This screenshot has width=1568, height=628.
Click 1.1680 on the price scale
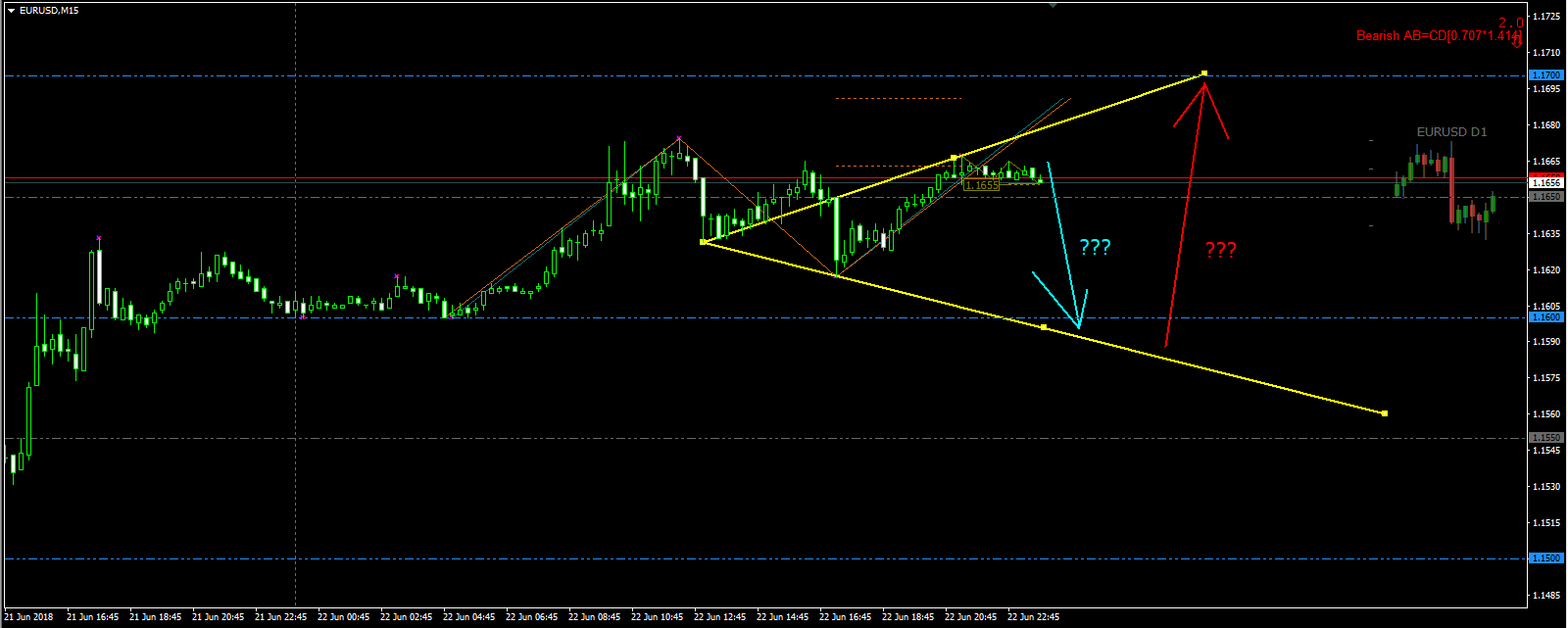(1547, 125)
